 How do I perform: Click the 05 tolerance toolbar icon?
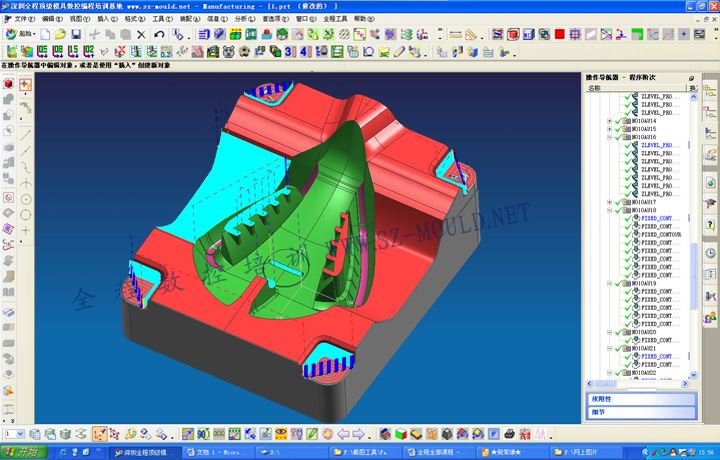(42, 51)
